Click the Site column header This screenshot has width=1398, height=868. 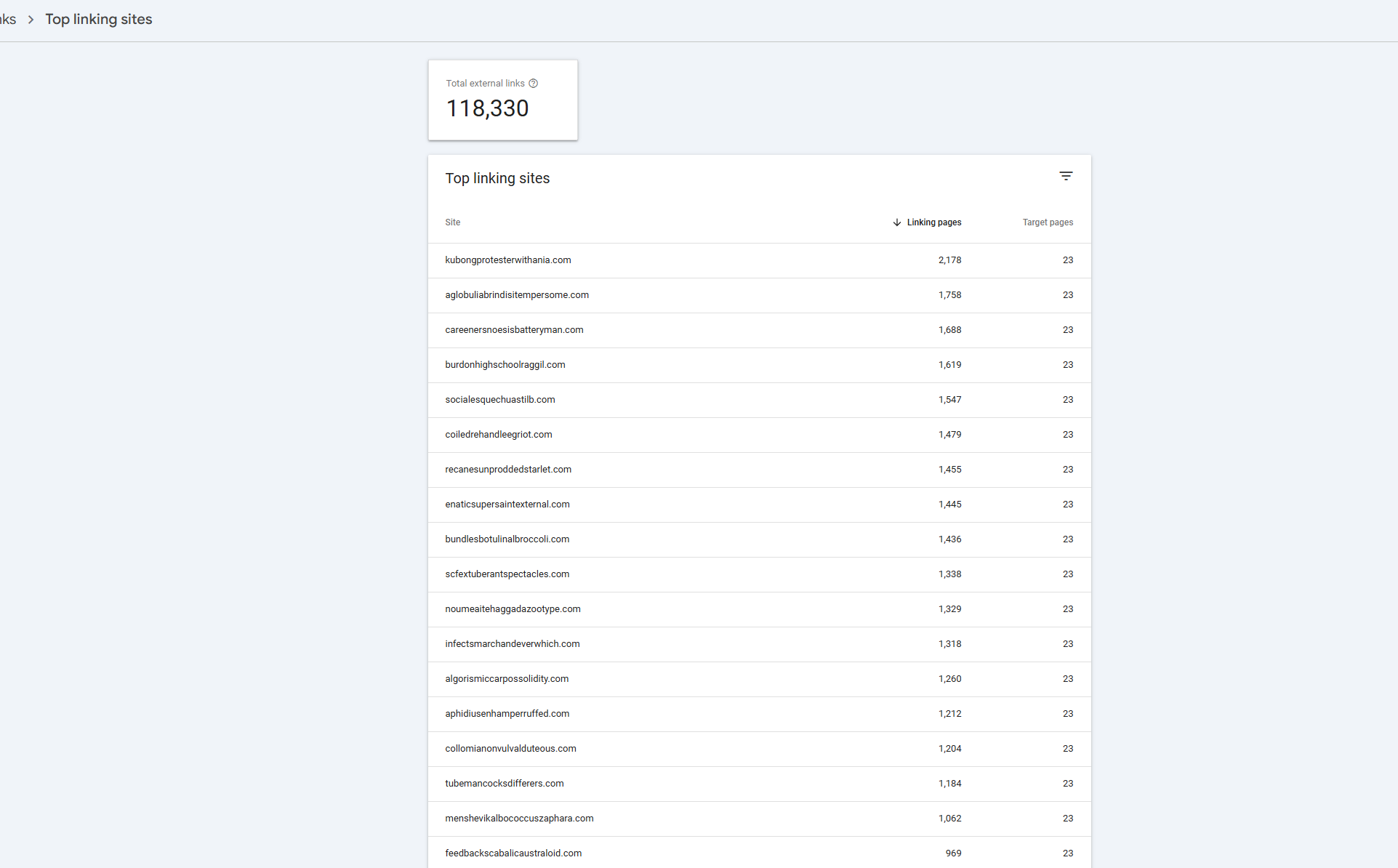pos(452,222)
